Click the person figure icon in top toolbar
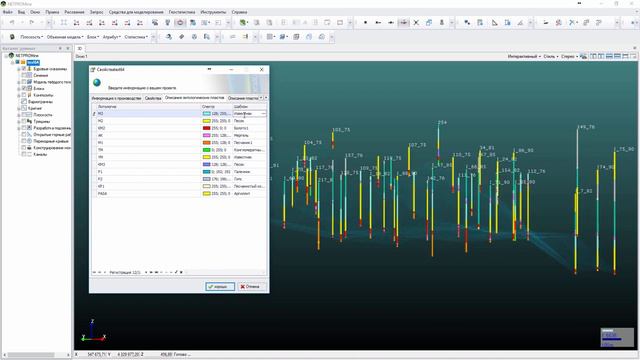 (441, 23)
